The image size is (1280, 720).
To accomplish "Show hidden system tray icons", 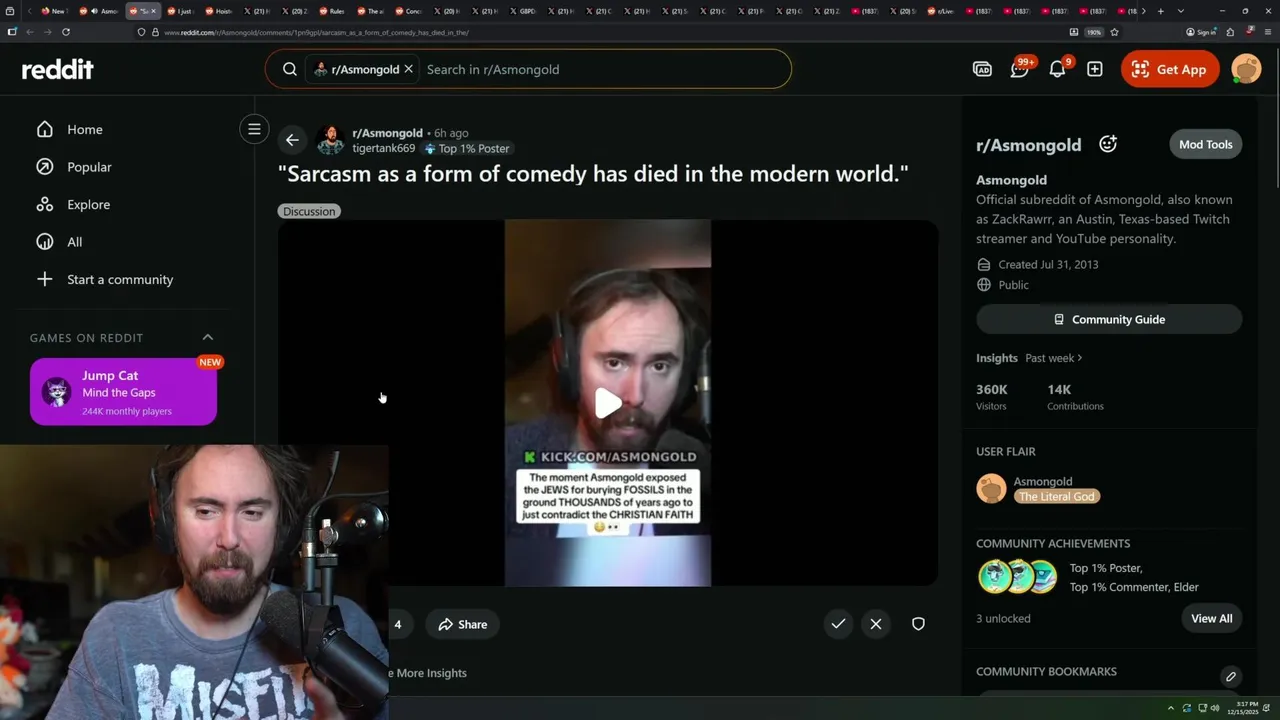I will click(x=1171, y=708).
